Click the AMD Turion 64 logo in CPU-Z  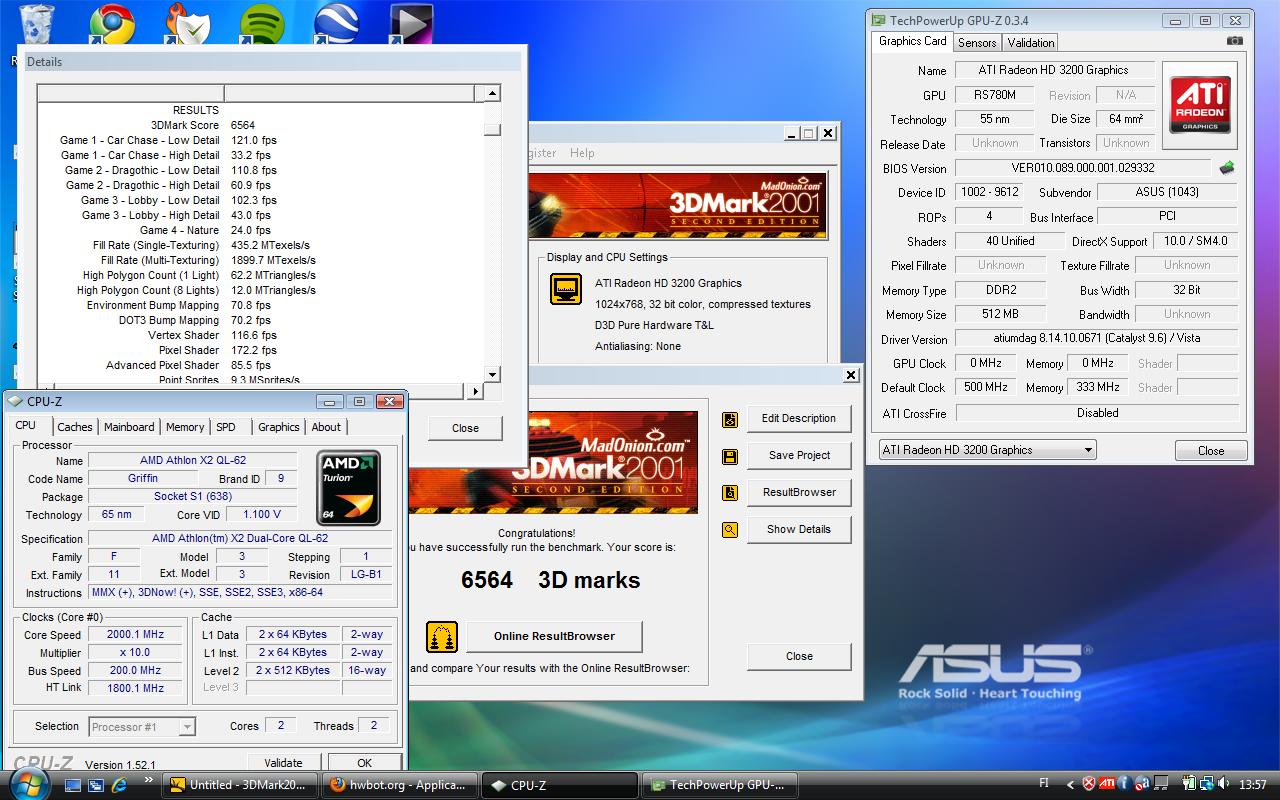coord(348,487)
